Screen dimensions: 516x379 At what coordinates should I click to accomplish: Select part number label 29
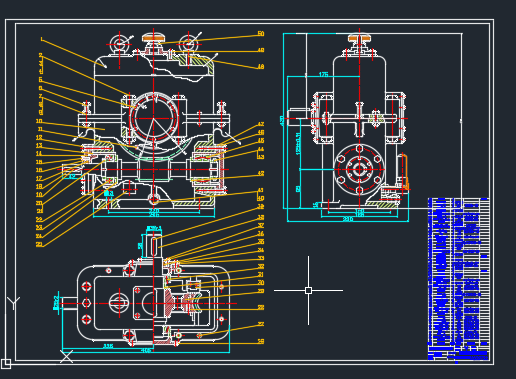point(261,291)
